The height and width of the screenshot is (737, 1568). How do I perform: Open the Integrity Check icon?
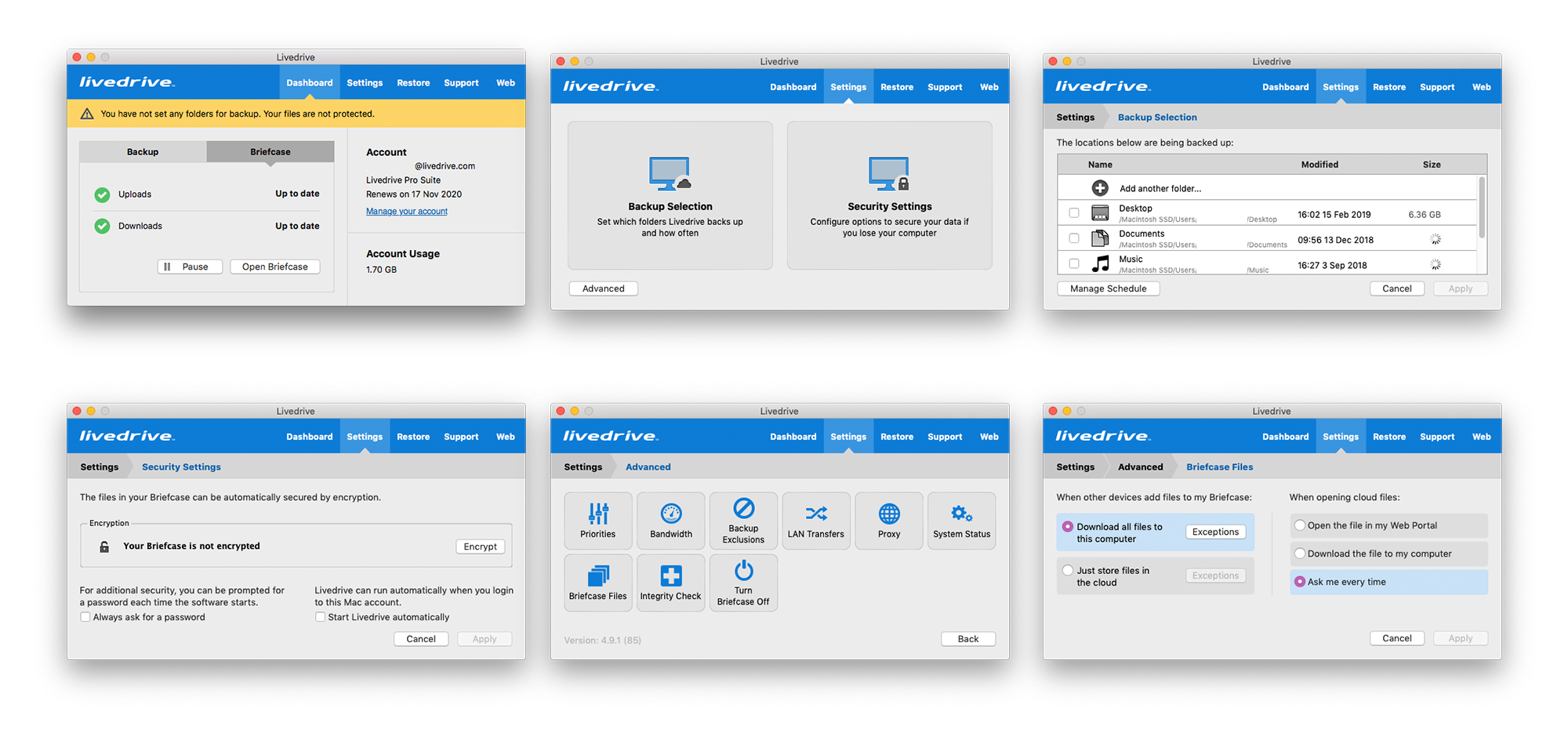tap(670, 583)
